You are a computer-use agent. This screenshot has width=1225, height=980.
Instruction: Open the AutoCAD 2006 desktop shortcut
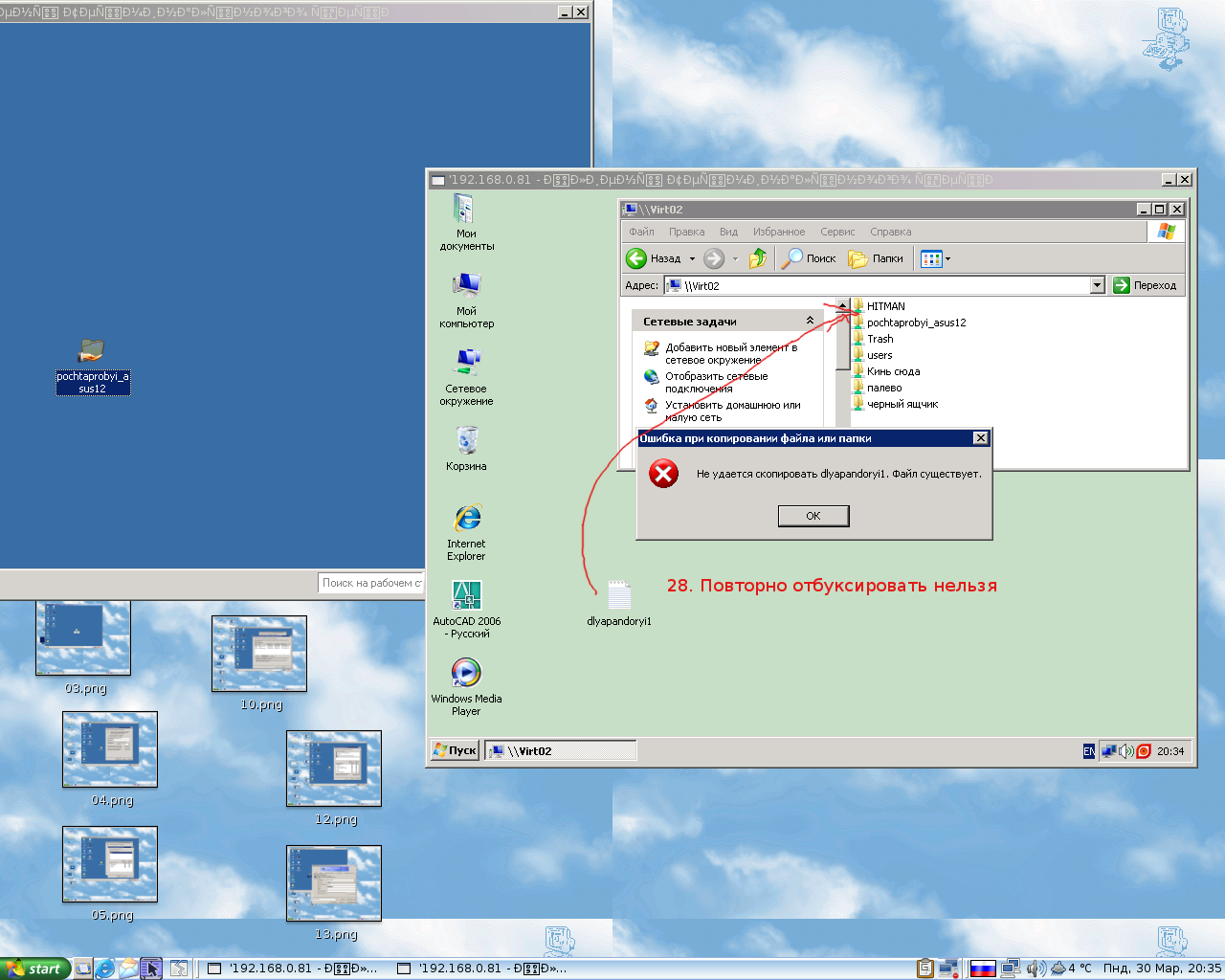466,597
